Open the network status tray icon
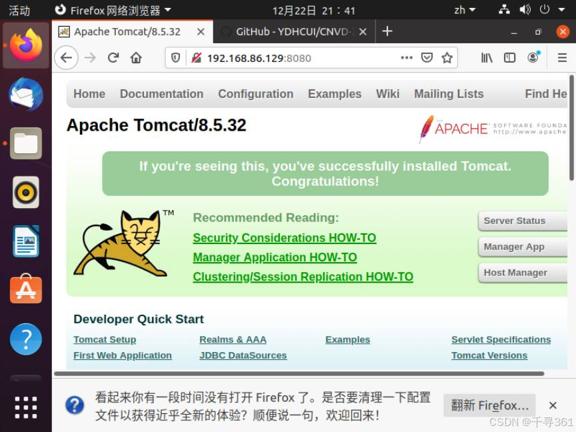 point(504,10)
